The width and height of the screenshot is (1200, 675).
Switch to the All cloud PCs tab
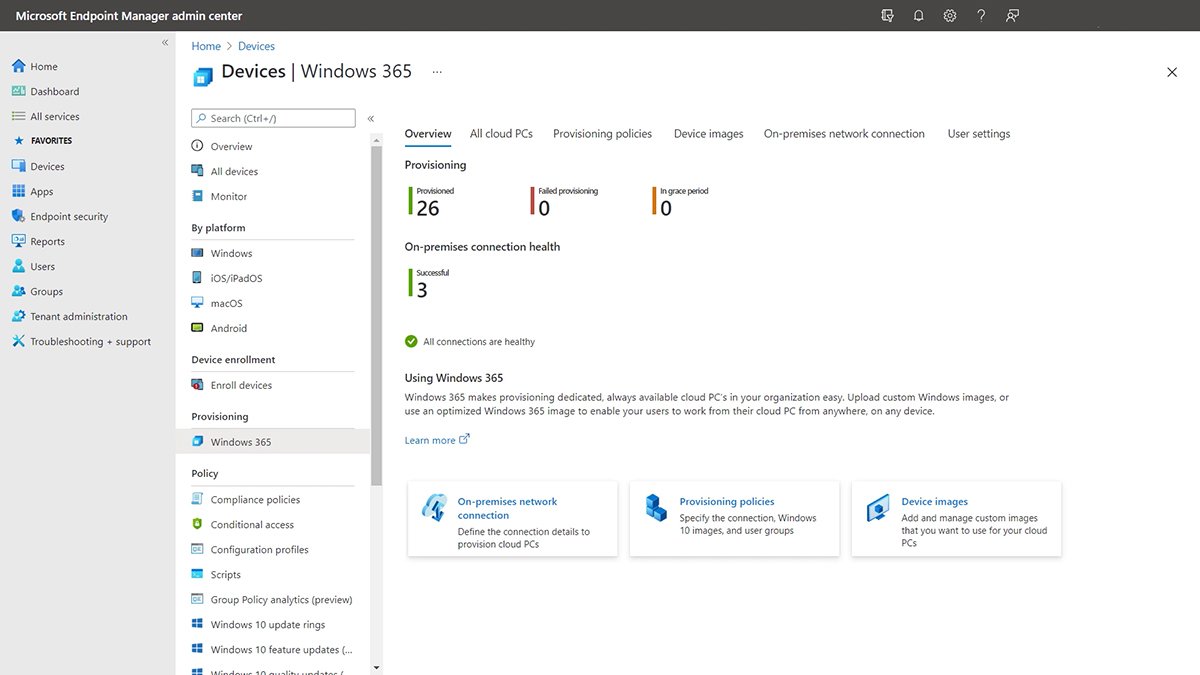pyautogui.click(x=500, y=133)
